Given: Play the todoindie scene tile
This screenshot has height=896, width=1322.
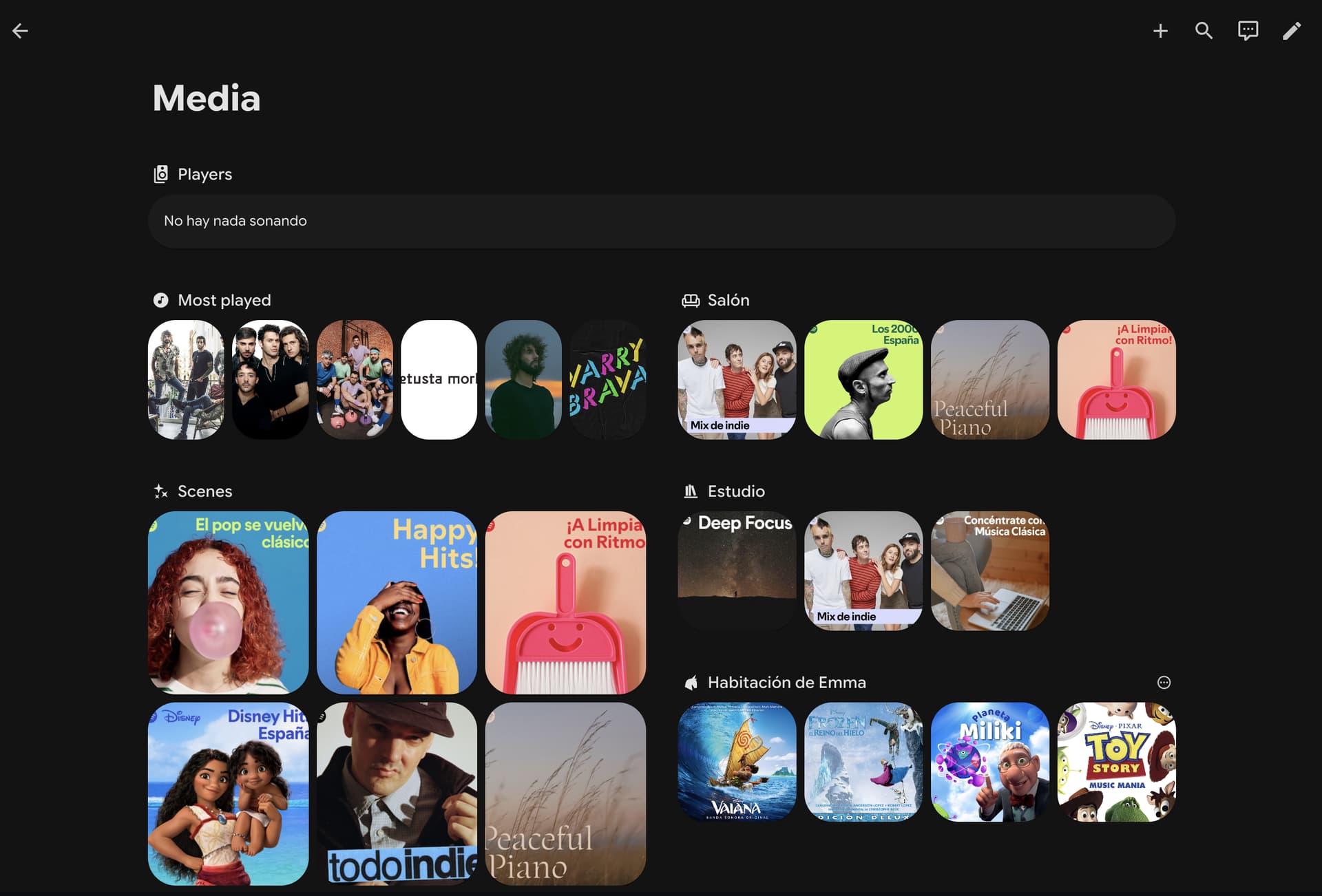Looking at the screenshot, I should click(x=397, y=793).
